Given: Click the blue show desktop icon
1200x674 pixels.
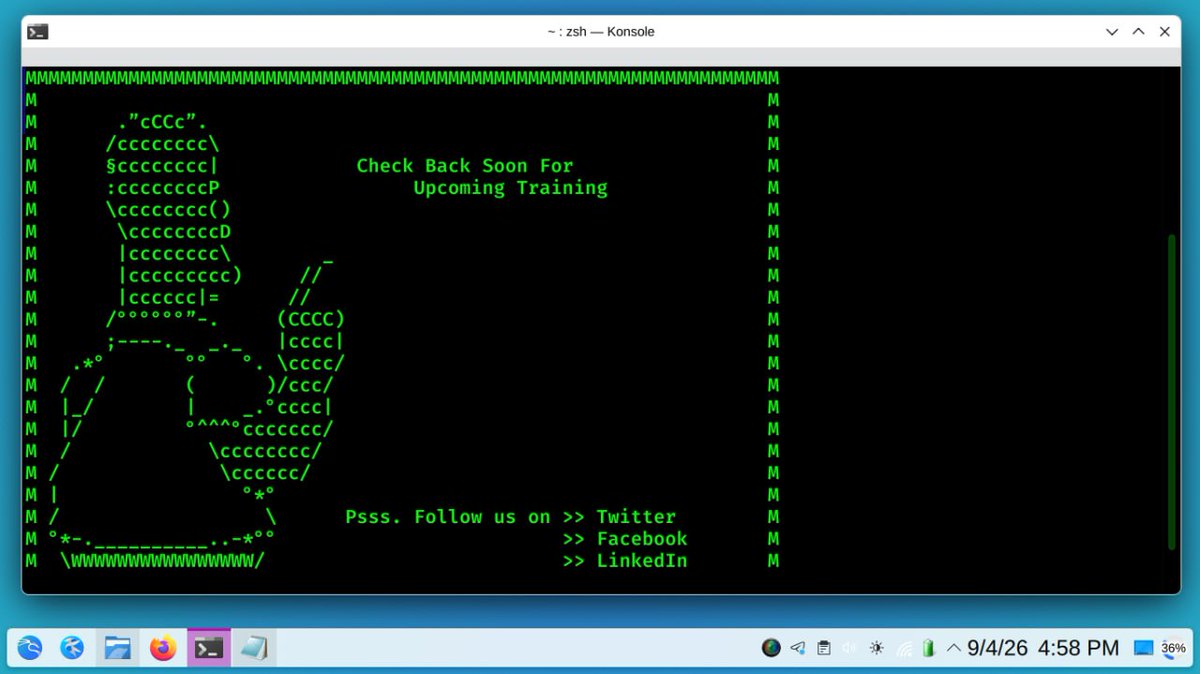Looking at the screenshot, I should click(x=1144, y=648).
